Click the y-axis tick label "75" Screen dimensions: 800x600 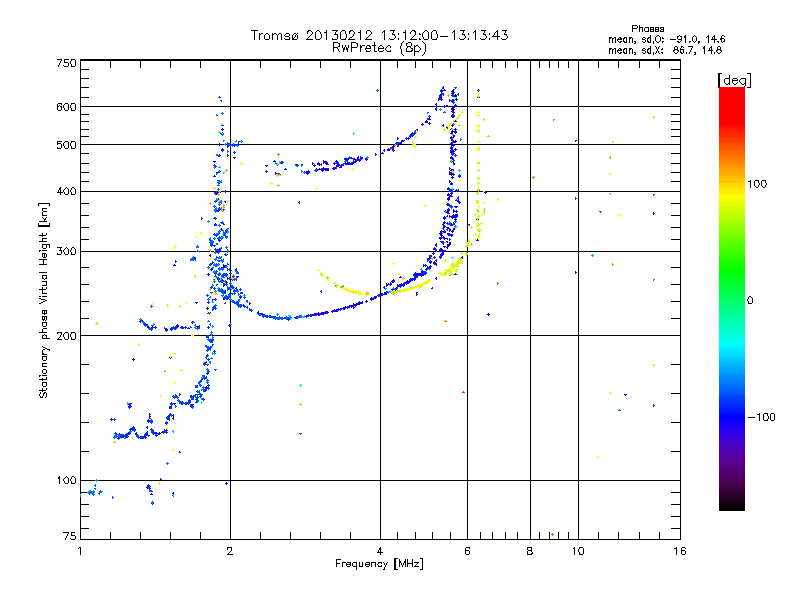(70, 536)
